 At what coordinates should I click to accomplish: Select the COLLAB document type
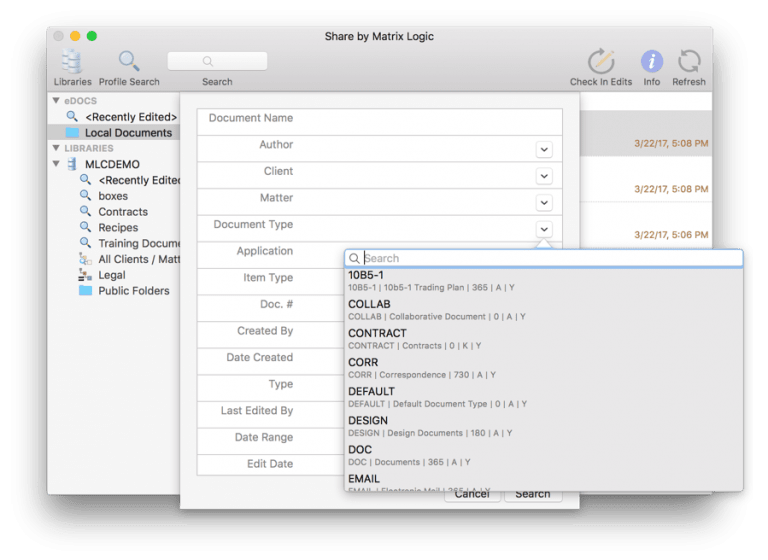544,310
